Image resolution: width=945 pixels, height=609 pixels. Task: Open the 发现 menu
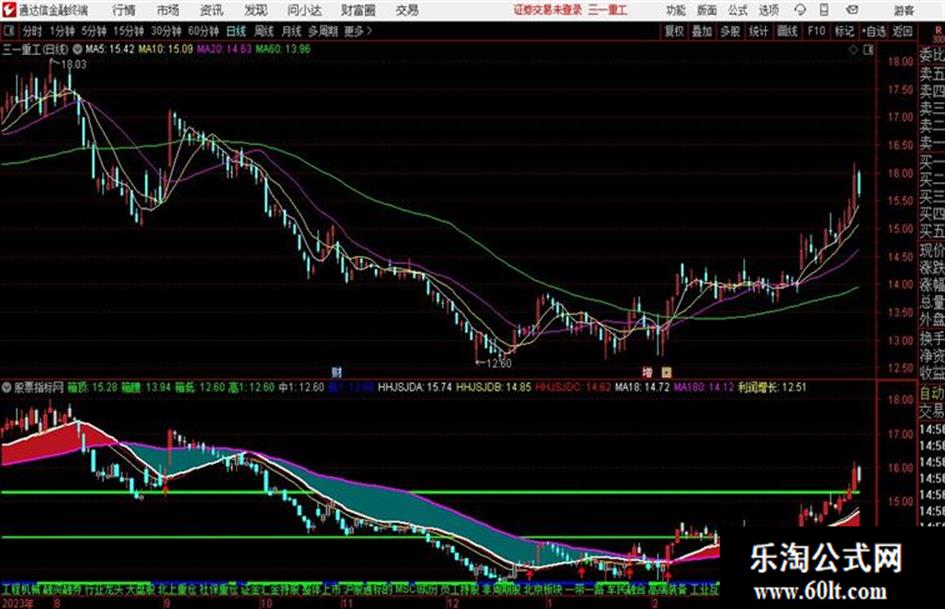click(256, 10)
